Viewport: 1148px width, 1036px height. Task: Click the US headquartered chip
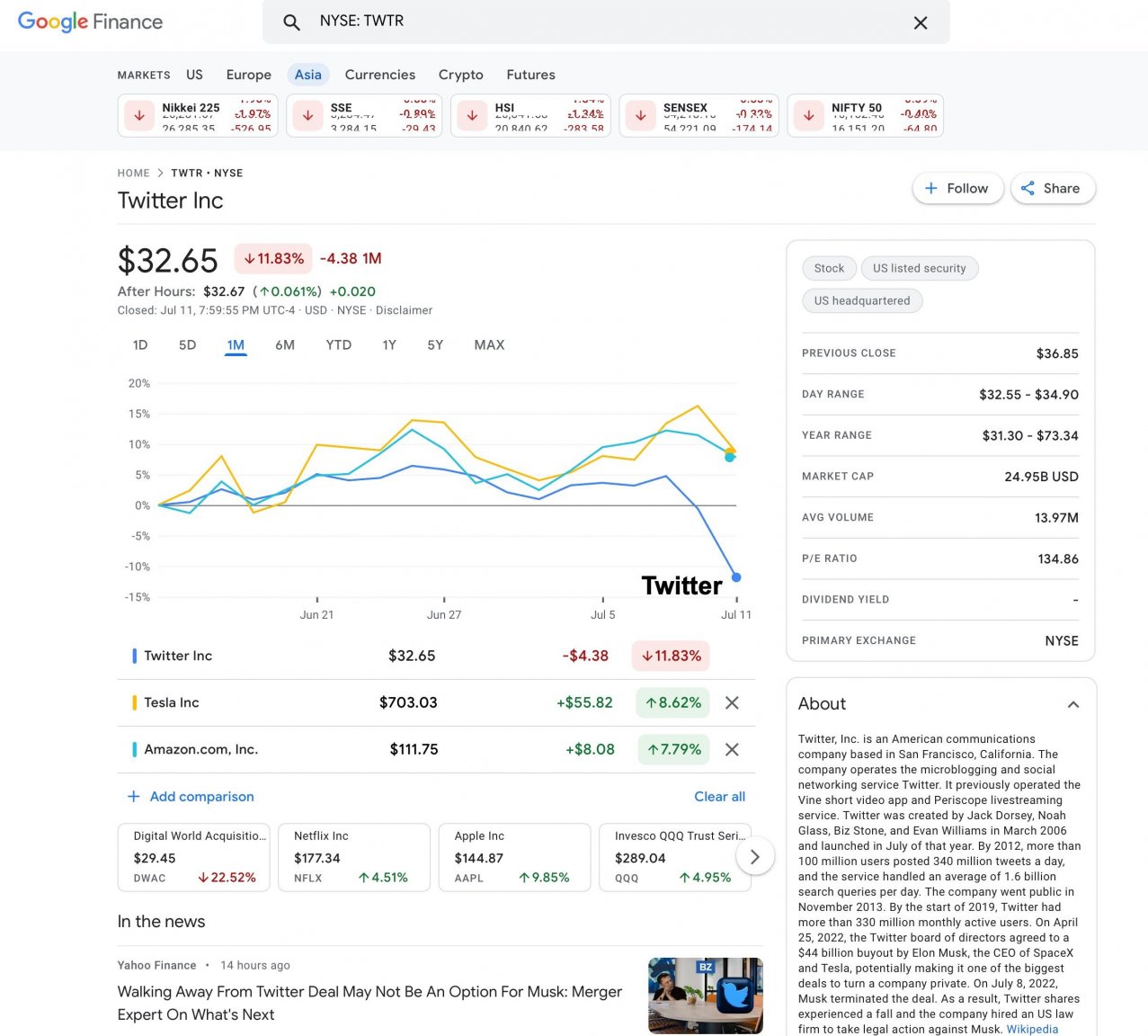tap(862, 300)
